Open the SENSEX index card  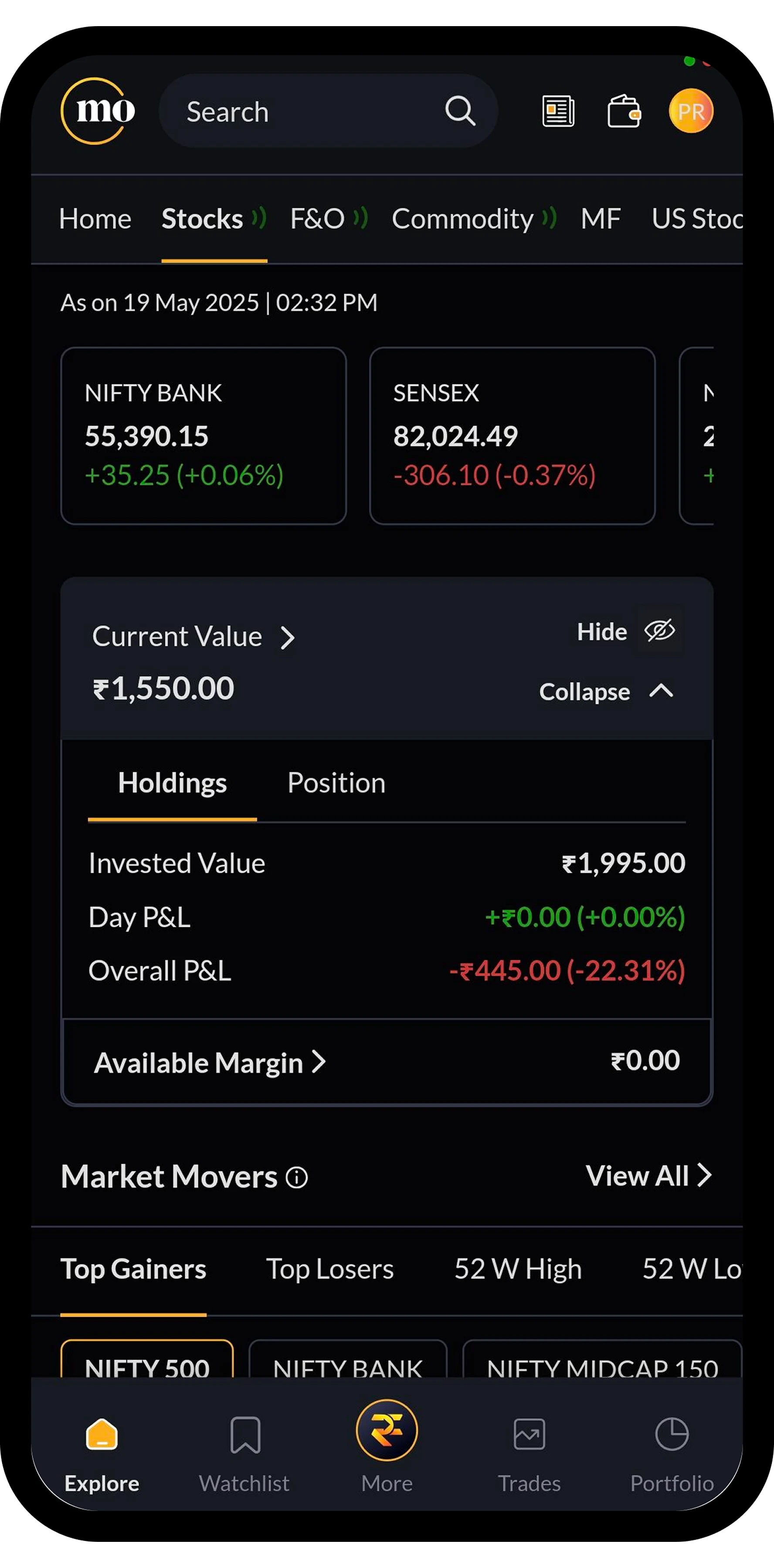(512, 435)
